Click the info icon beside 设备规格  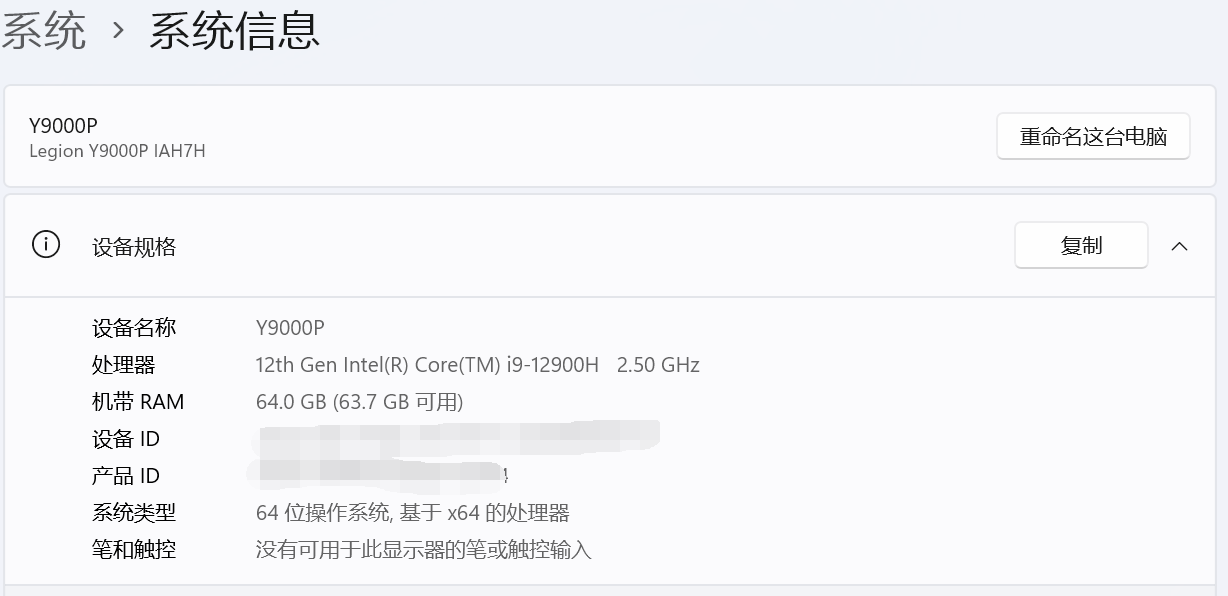pos(46,245)
